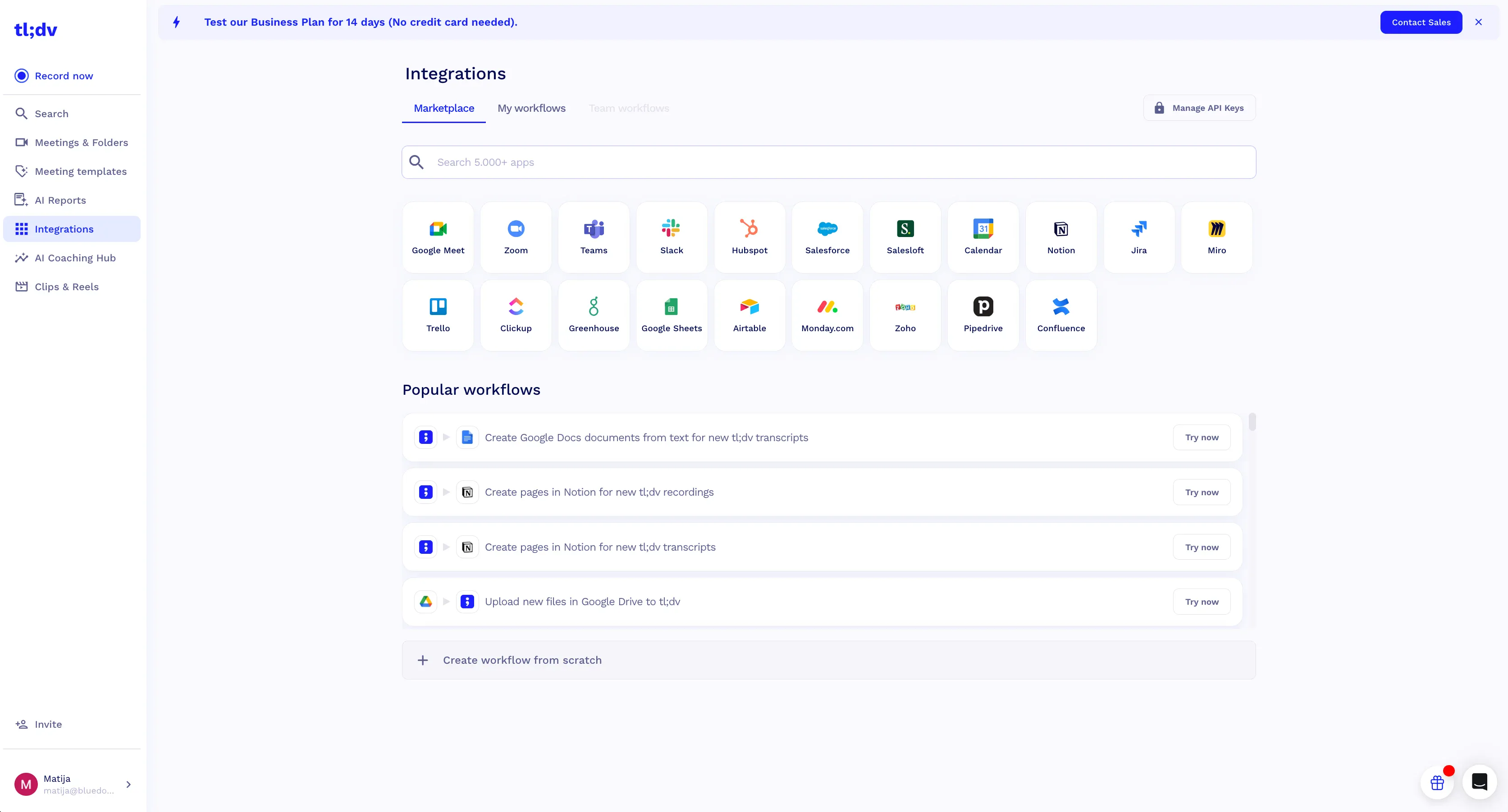Go to Clips & Reels
This screenshot has height=812, width=1508.
tap(71, 286)
